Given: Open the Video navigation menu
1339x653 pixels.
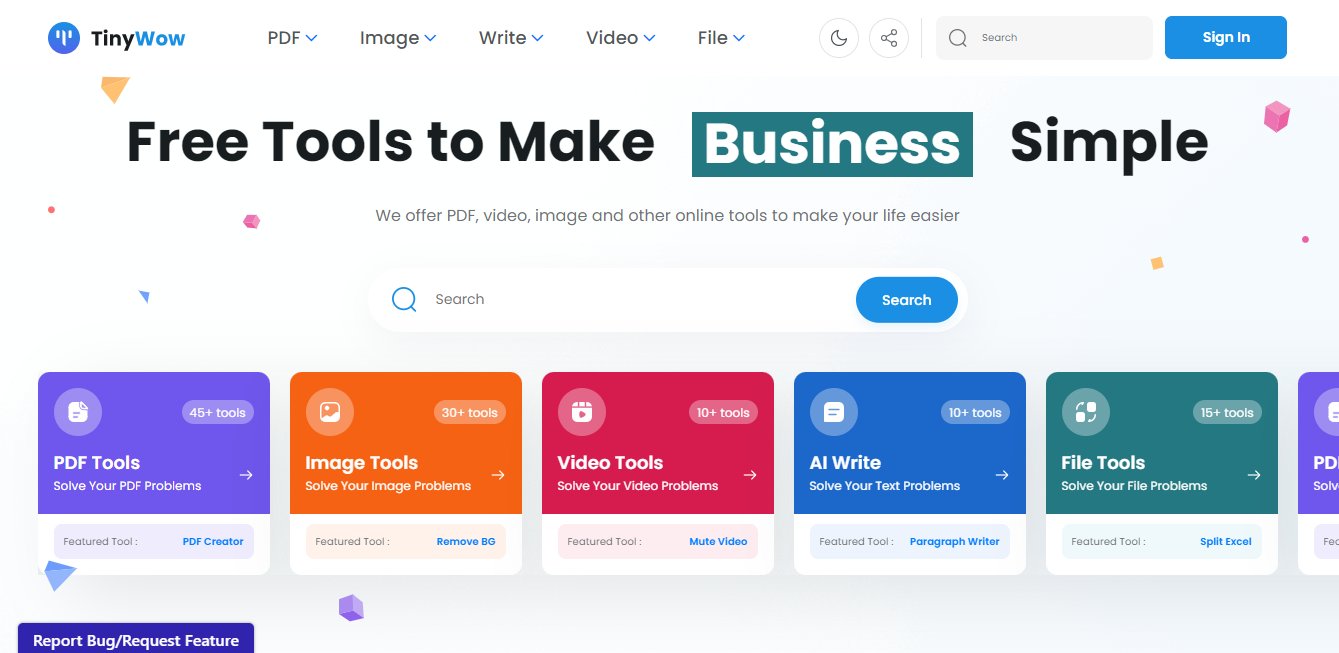Looking at the screenshot, I should tap(621, 38).
